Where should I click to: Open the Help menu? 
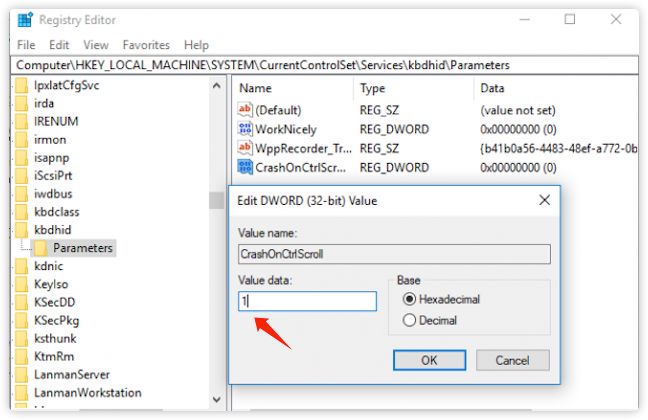[x=196, y=45]
